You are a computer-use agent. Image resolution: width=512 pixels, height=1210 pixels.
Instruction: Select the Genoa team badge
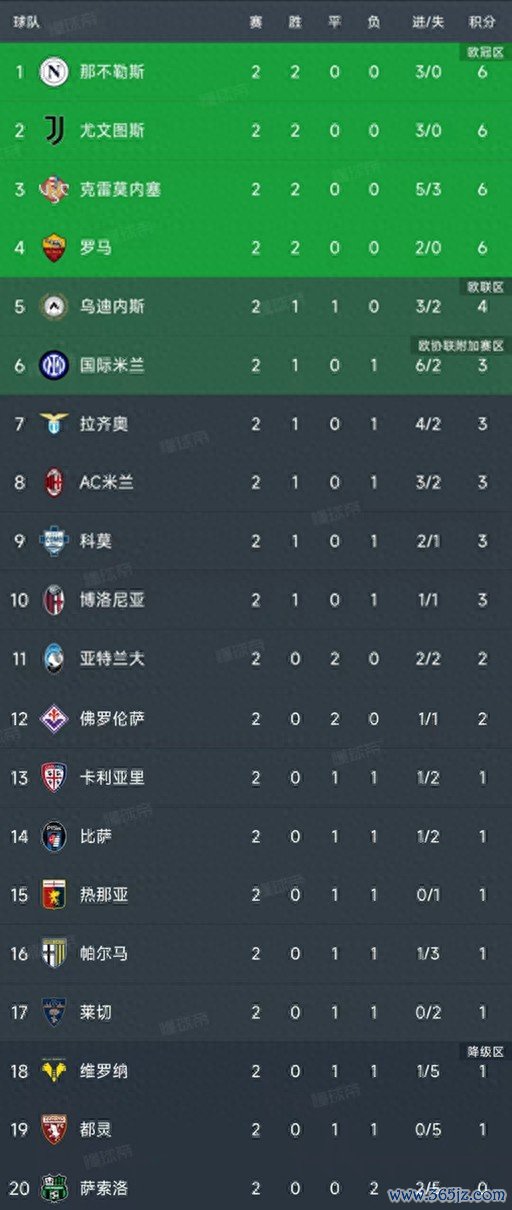coord(53,894)
